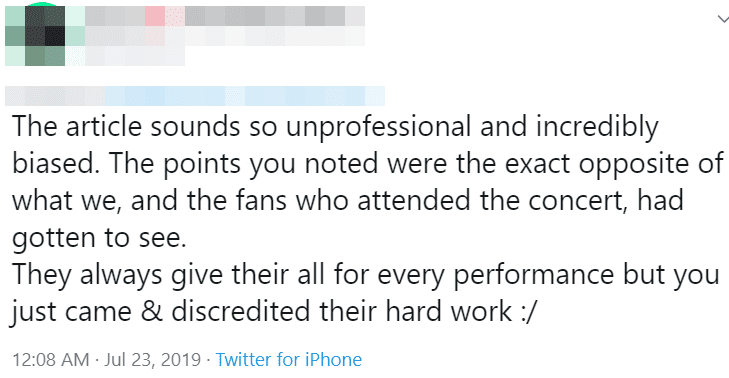Click the ampersand in the last line
The image size is (729, 378).
(152, 312)
